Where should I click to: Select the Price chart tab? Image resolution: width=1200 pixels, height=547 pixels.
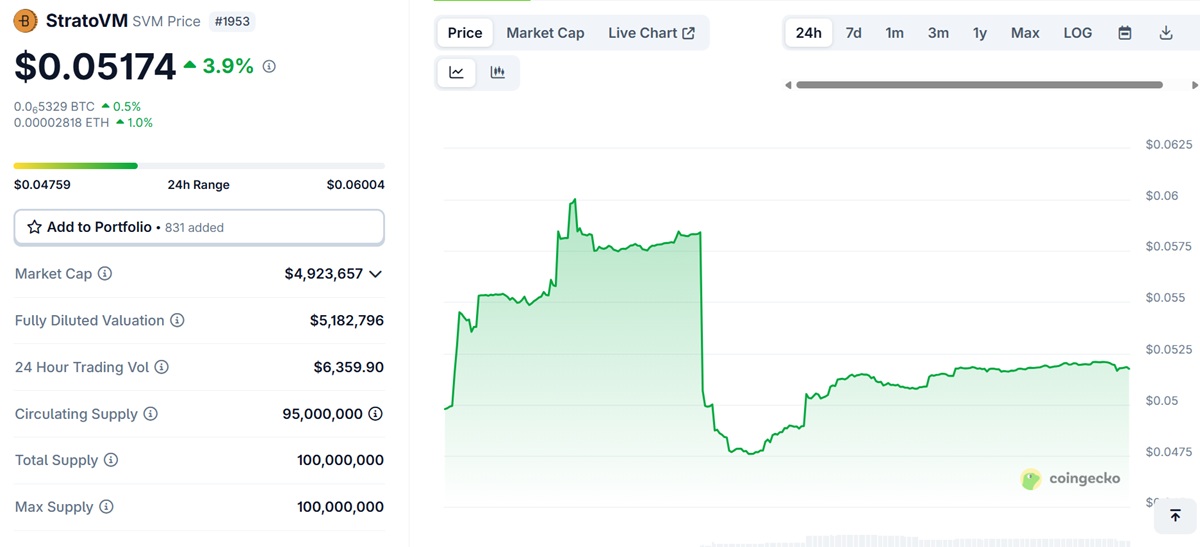(x=465, y=33)
